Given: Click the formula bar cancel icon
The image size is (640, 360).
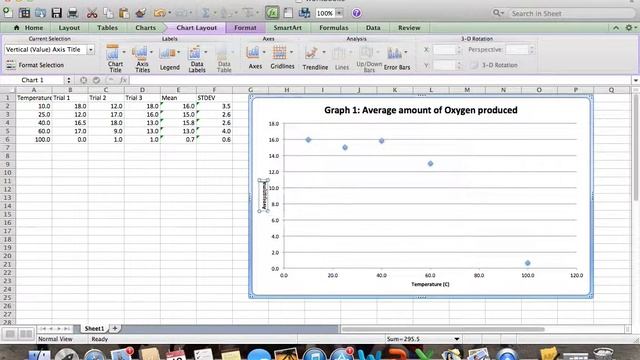Looking at the screenshot, I should tap(83, 80).
